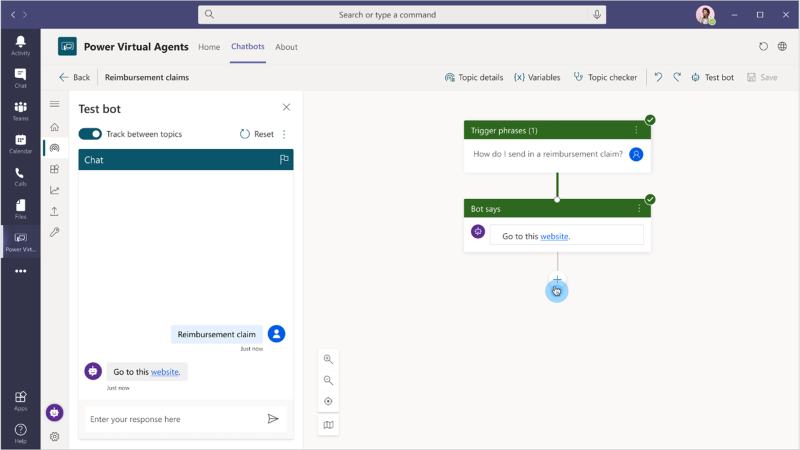Click Reset in the Test bot panel
The image size is (800, 450).
pyautogui.click(x=257, y=134)
